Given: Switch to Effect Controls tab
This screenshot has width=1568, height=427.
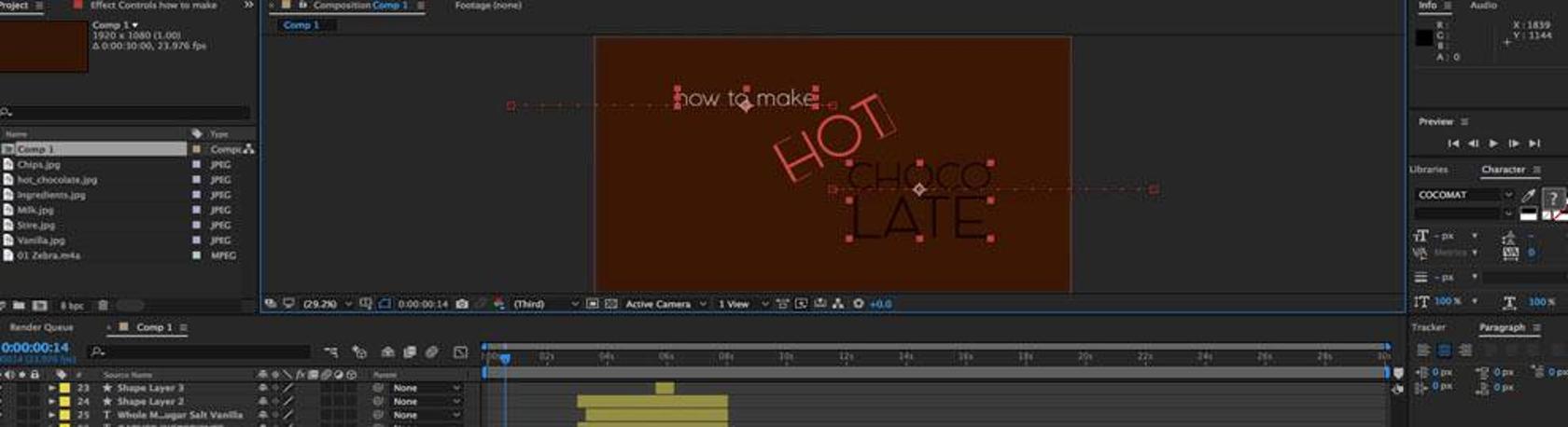Looking at the screenshot, I should coord(154,5).
